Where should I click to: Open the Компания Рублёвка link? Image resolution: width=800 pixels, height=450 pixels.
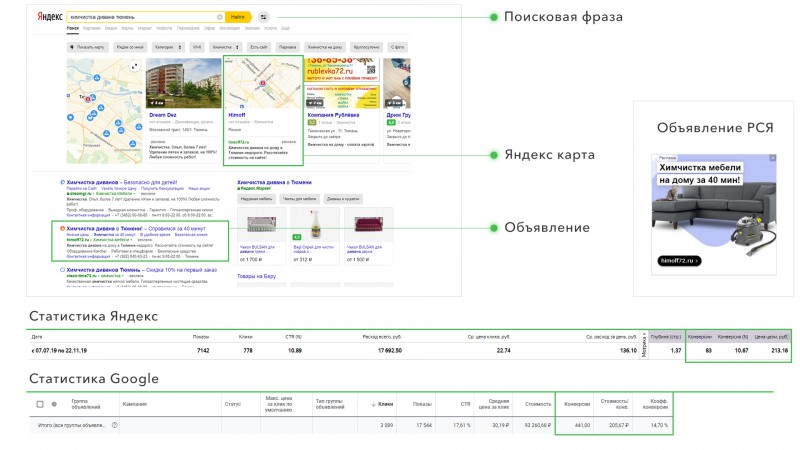(x=333, y=115)
